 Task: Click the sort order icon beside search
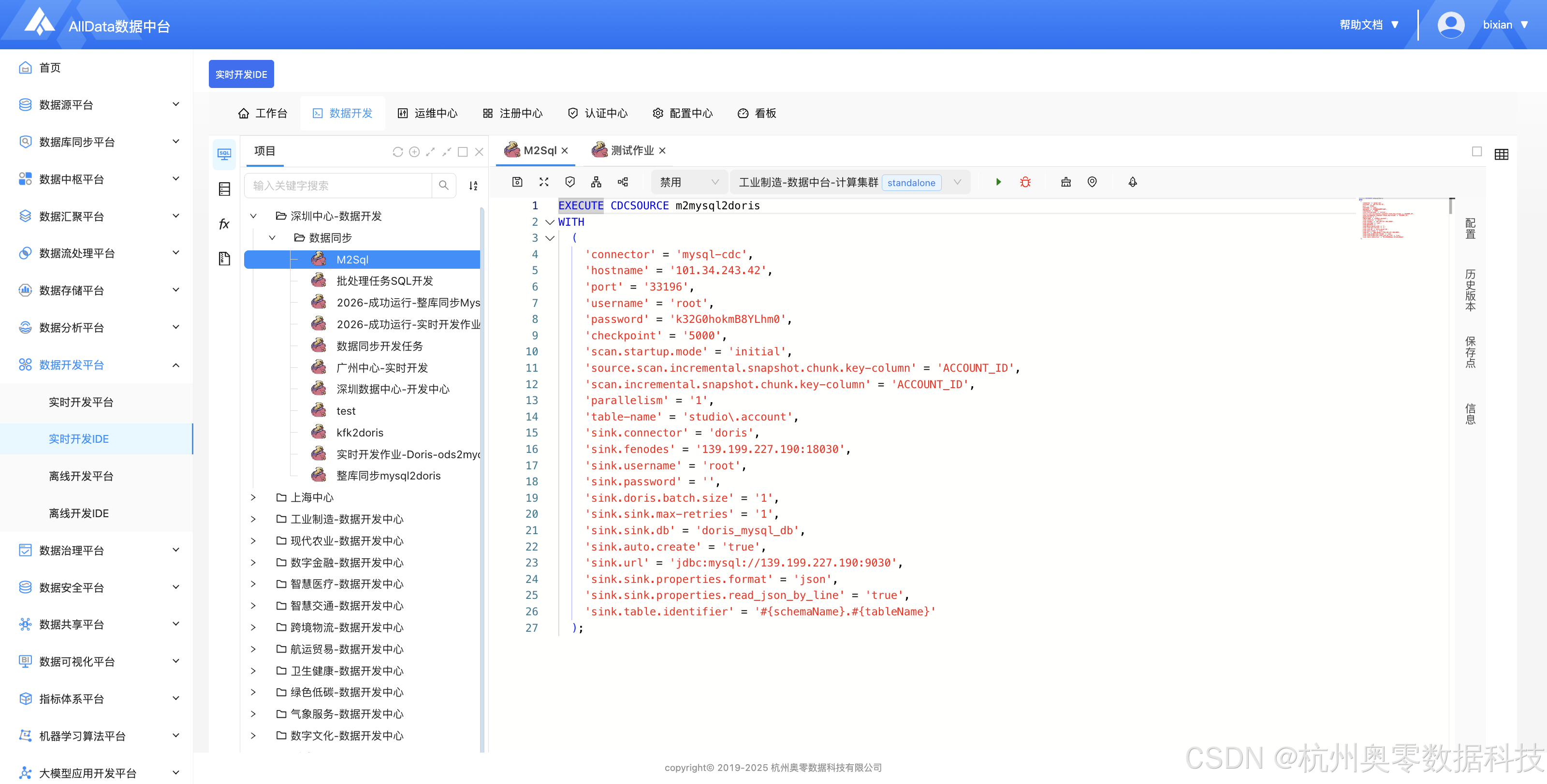click(x=473, y=186)
